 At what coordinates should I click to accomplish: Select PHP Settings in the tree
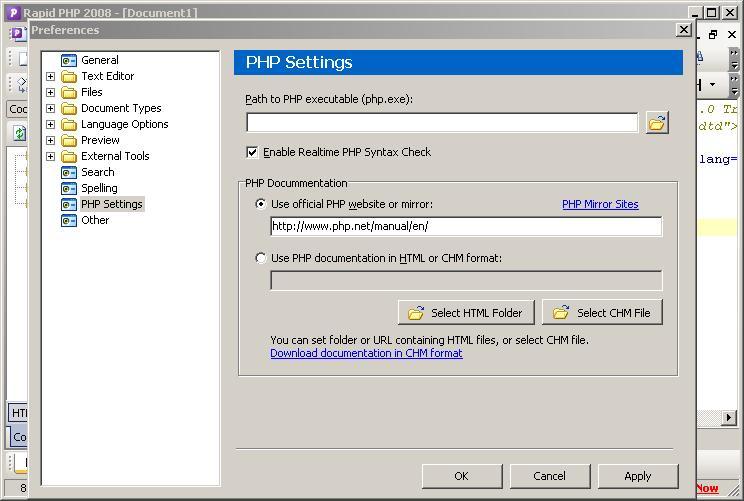click(x=112, y=204)
